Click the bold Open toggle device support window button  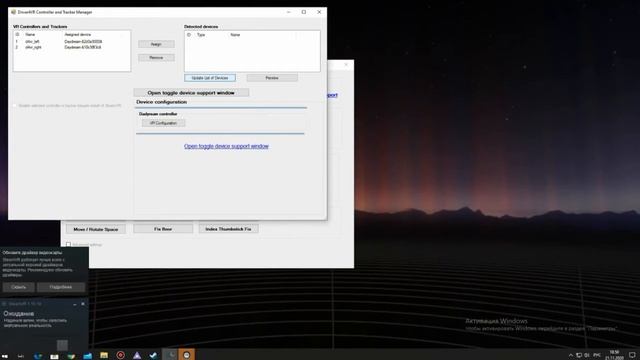(x=191, y=93)
